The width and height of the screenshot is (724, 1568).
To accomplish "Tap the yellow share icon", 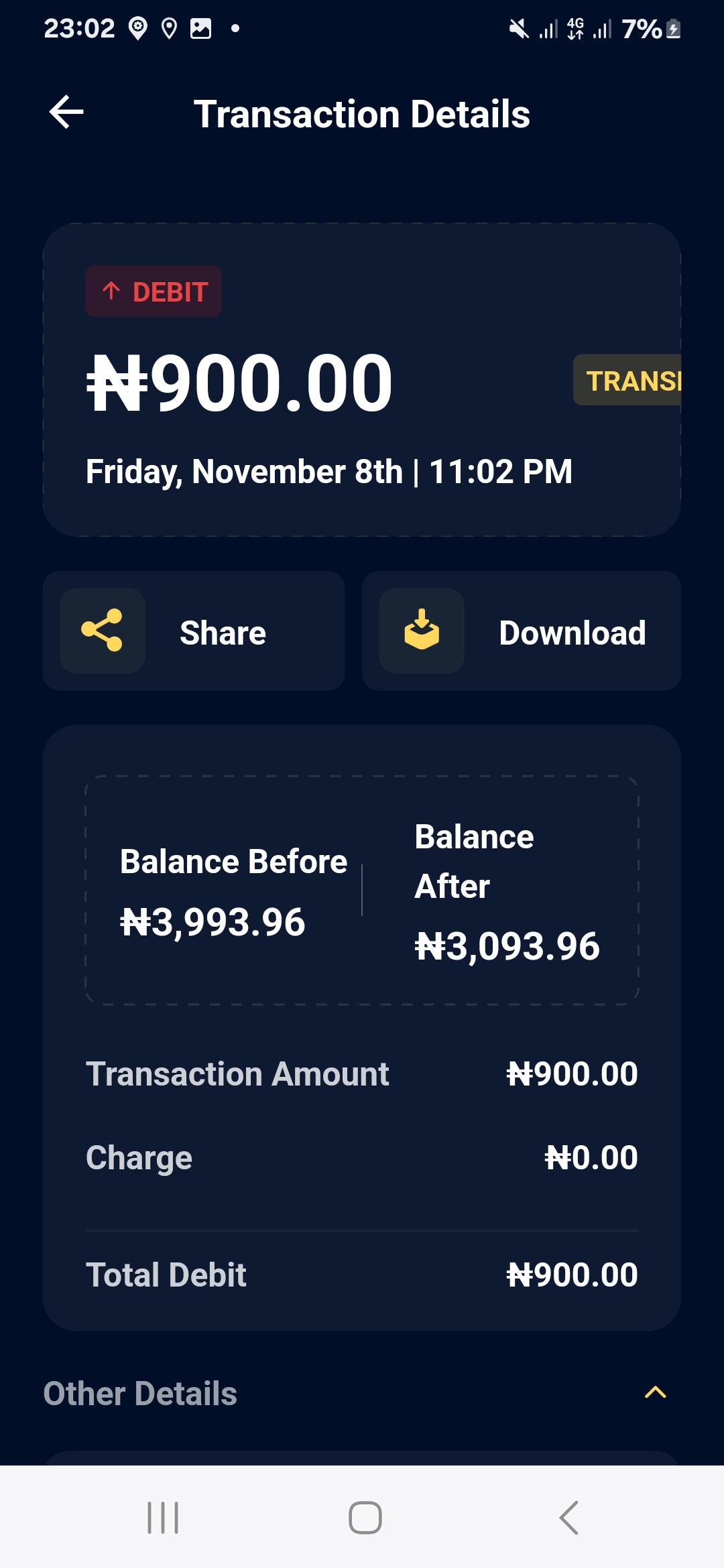I will 102,631.
